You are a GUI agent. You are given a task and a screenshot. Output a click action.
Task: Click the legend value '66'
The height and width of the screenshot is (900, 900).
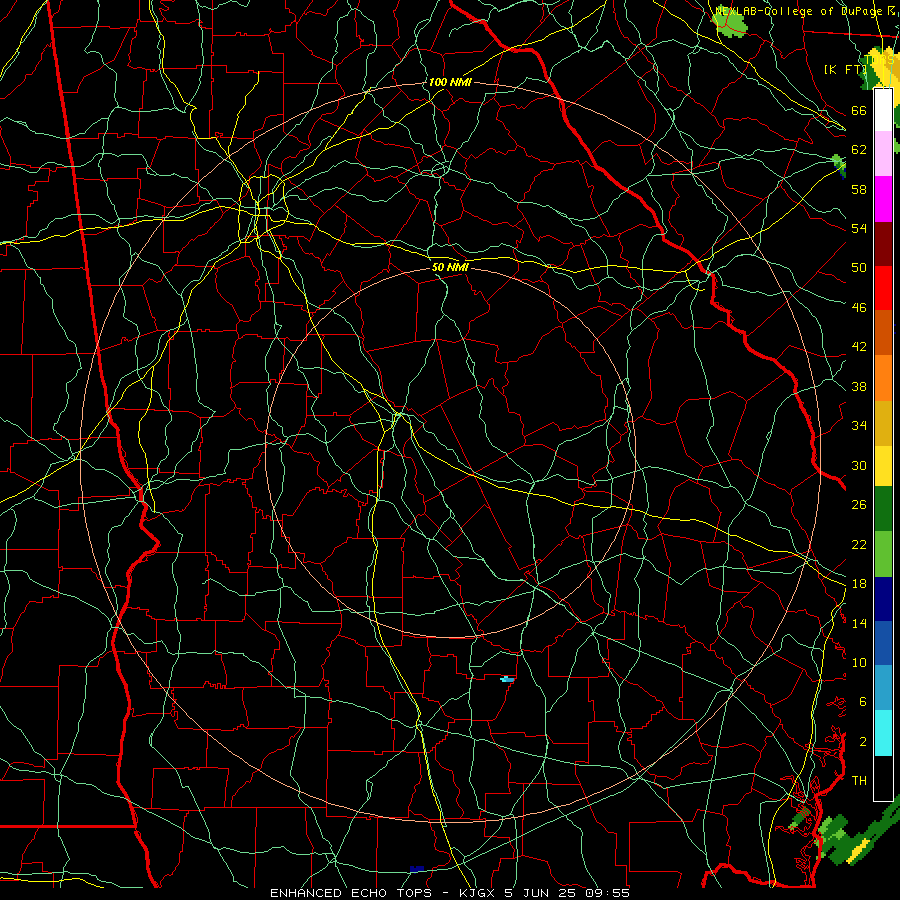859,110
